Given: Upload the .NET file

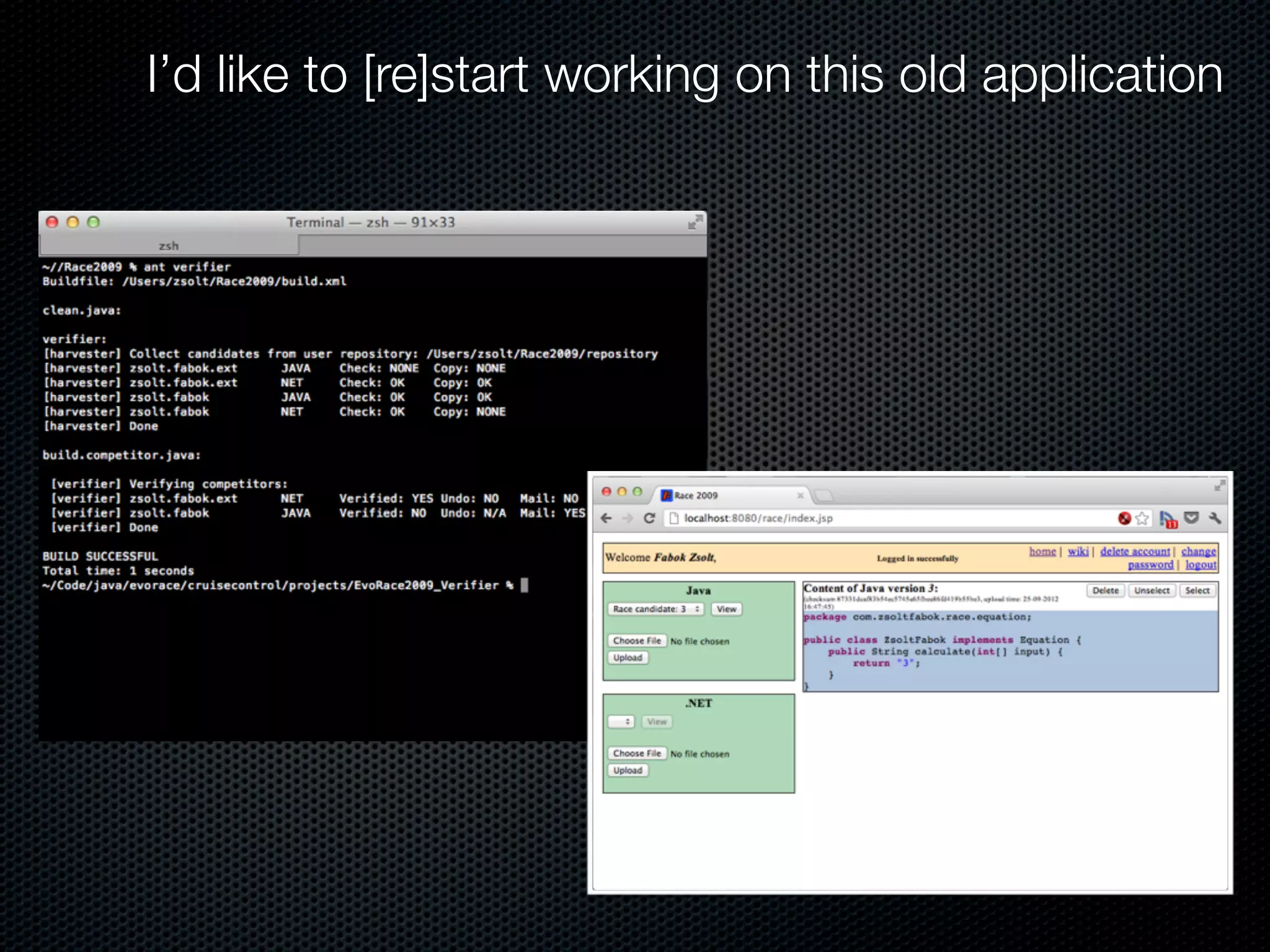Looking at the screenshot, I should tap(628, 771).
